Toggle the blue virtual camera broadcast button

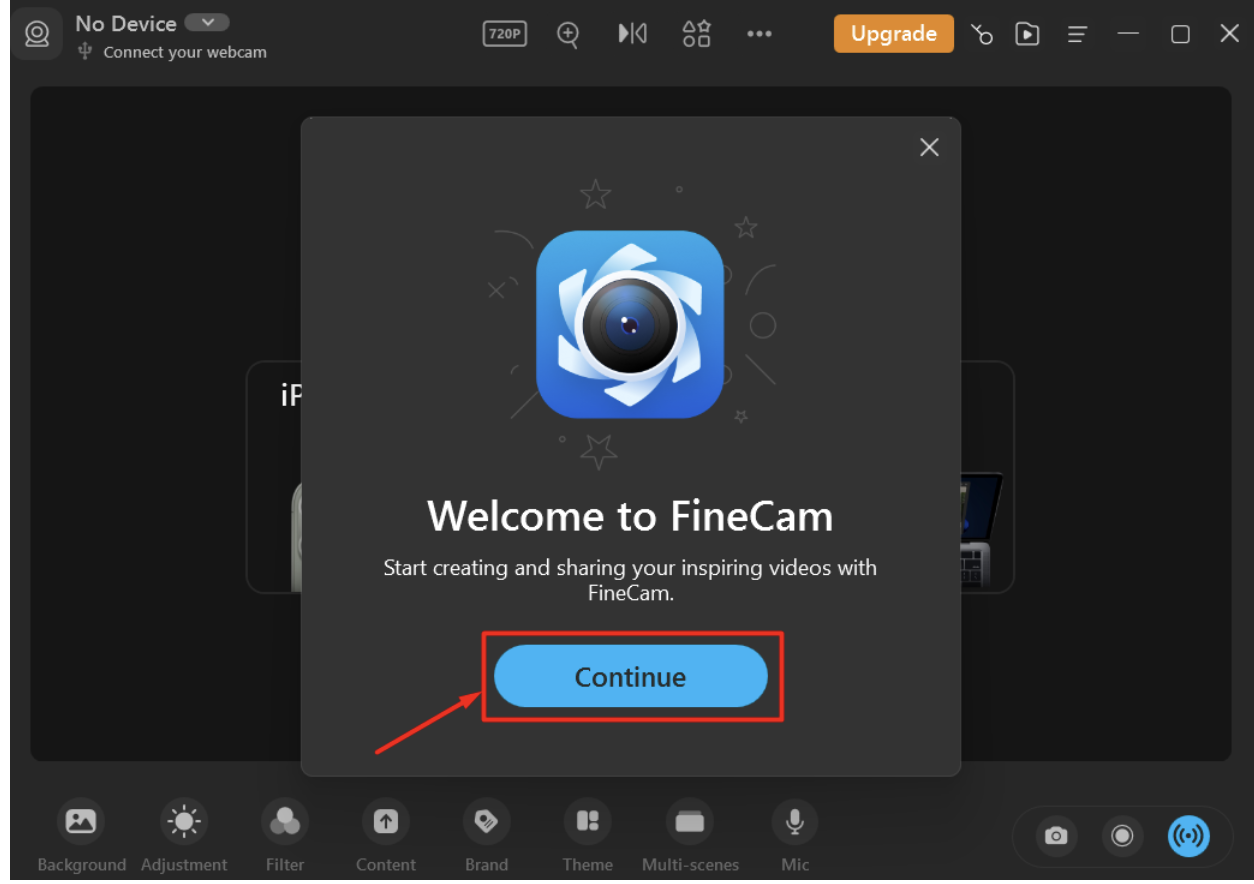[1189, 835]
